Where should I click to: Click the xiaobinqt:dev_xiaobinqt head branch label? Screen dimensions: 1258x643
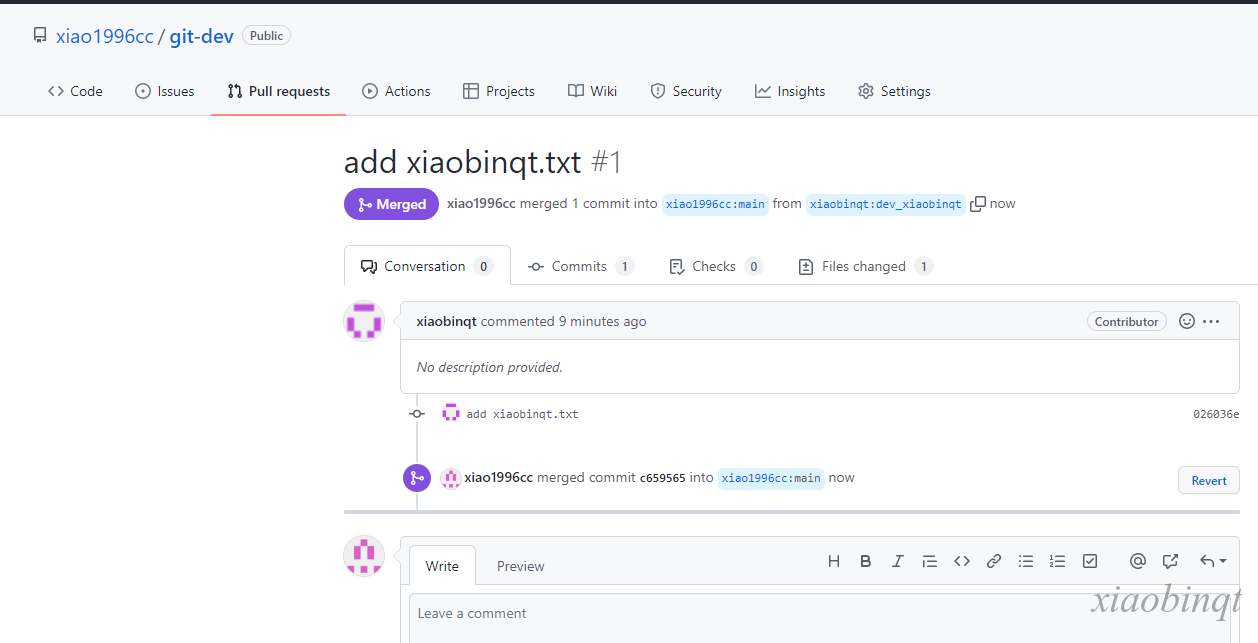tap(886, 204)
